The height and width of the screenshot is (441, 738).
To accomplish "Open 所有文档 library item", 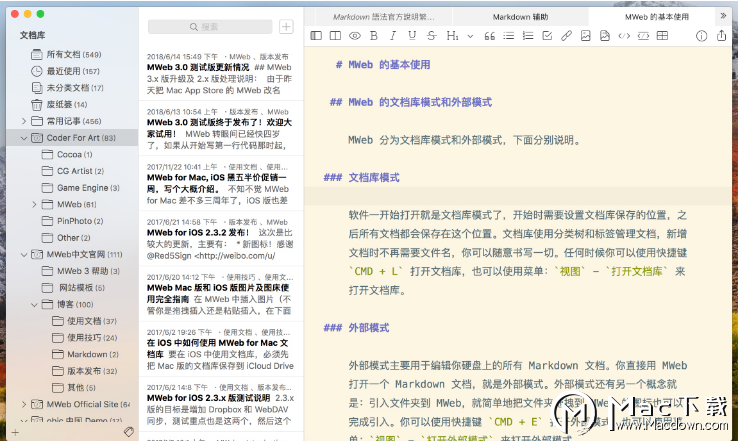I will pyautogui.click(x=72, y=55).
